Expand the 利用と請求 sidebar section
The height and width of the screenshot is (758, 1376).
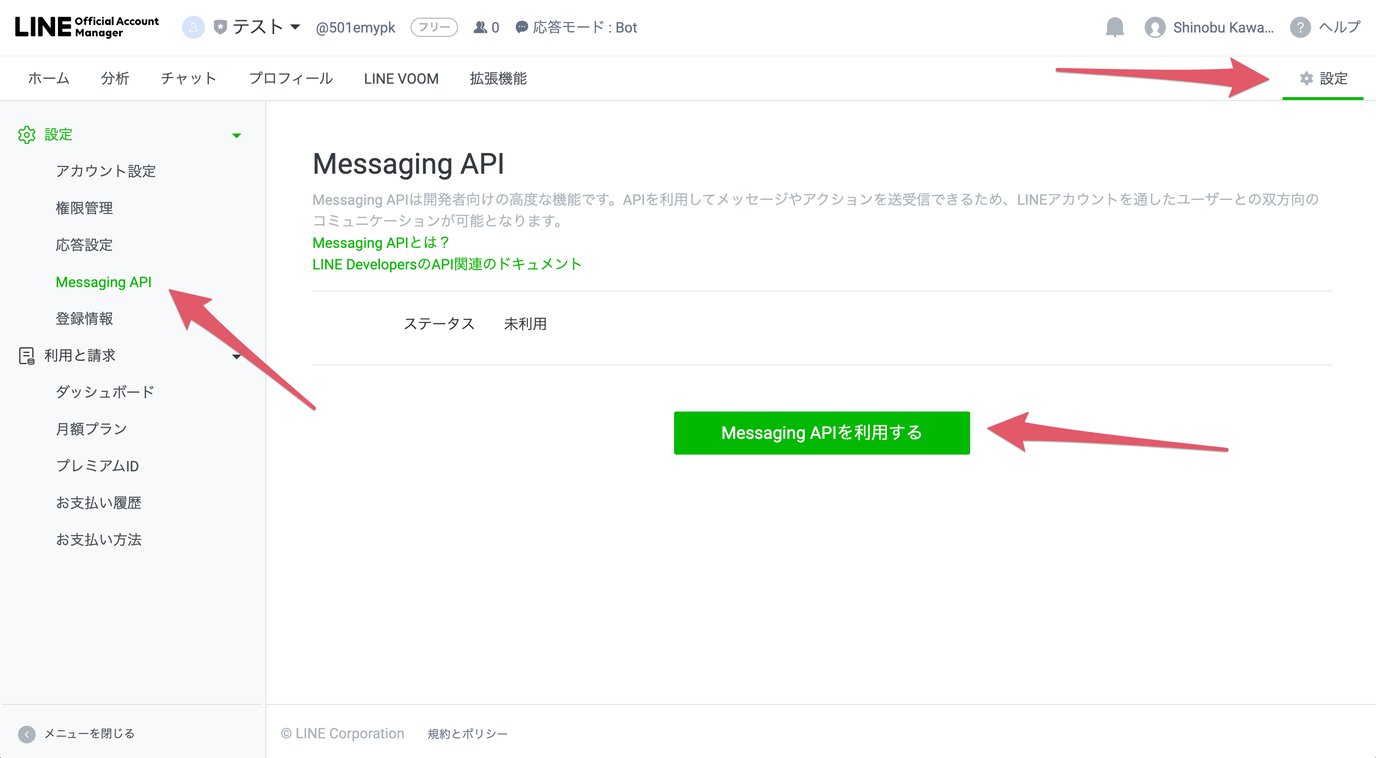pos(236,355)
